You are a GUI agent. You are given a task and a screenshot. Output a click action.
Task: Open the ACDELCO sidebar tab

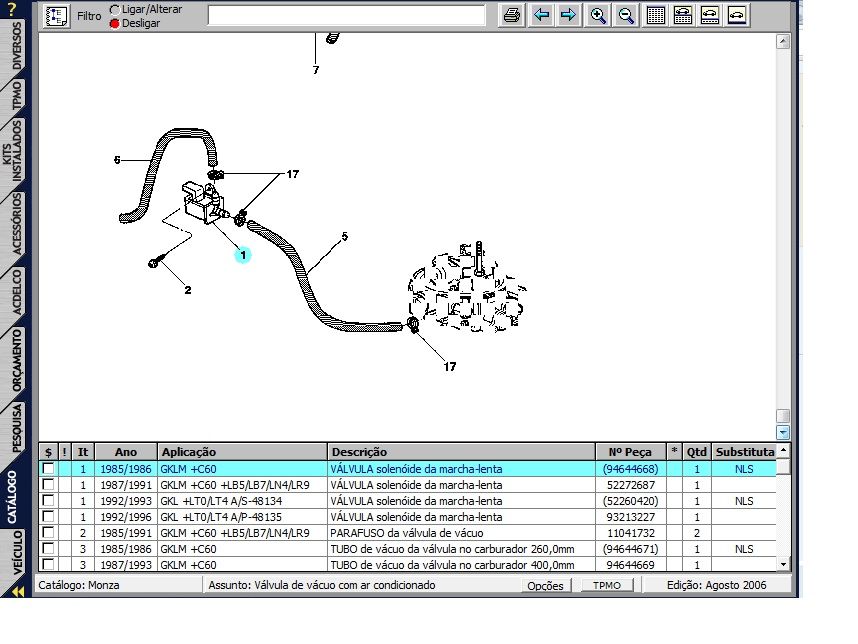click(x=16, y=292)
